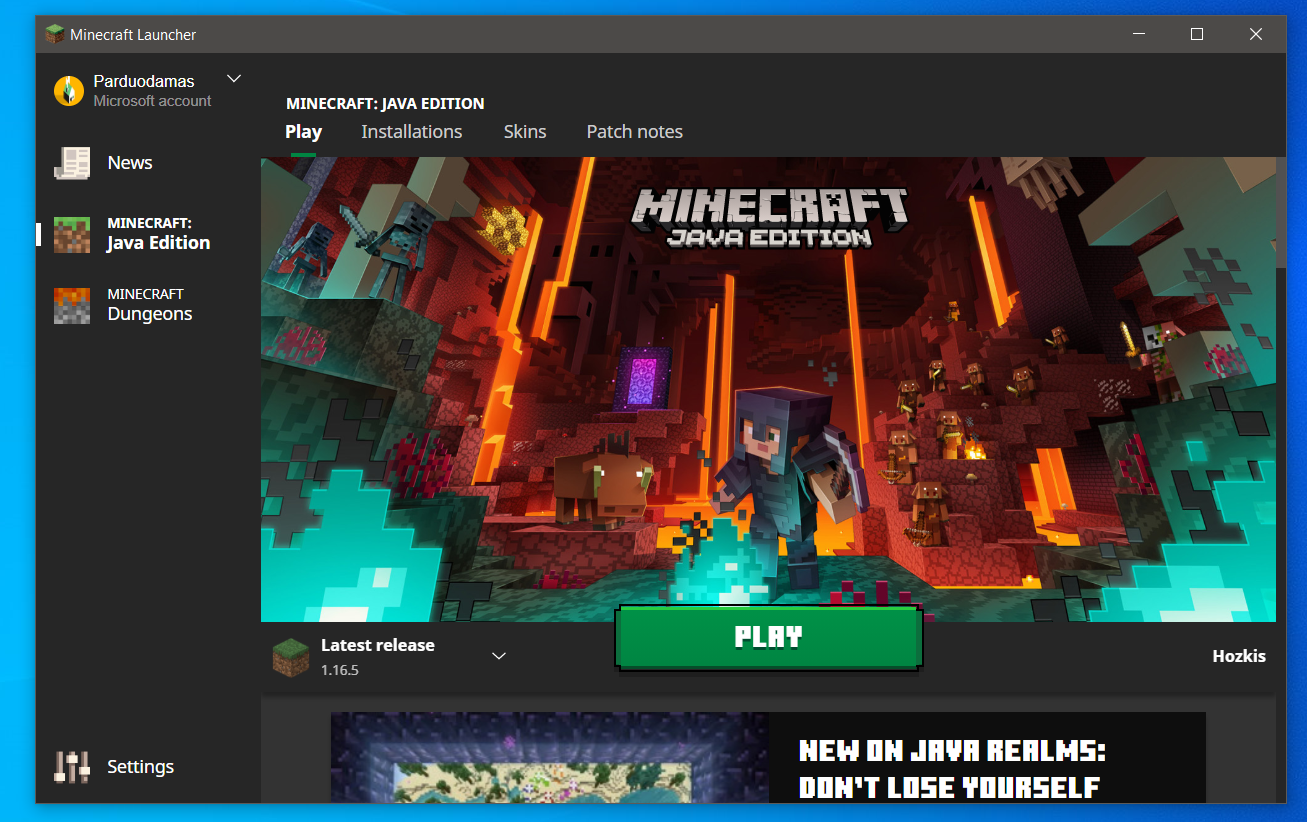1307x822 pixels.
Task: Select the Java Edition grass block icon
Action: point(71,235)
